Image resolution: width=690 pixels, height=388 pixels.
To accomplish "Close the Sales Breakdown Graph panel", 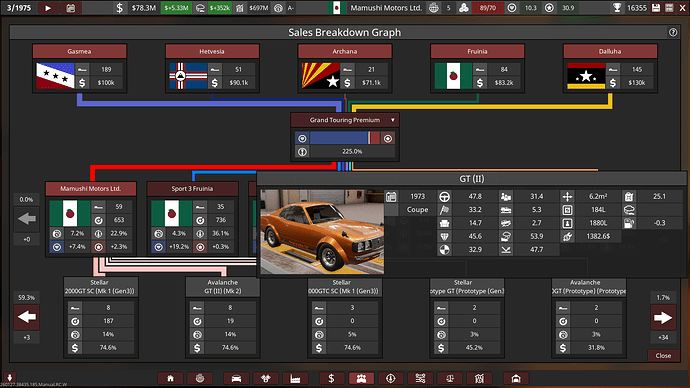I will pyautogui.click(x=663, y=355).
